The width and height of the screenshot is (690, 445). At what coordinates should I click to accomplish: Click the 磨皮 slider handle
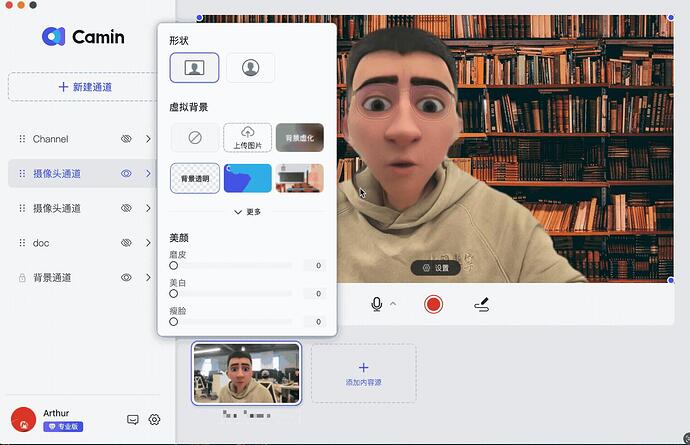pos(174,266)
